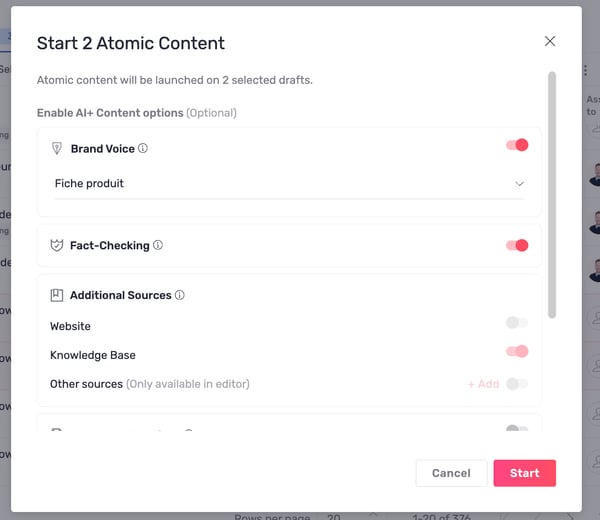Open the Additional Sources info icon
600x520 pixels.
(x=180, y=296)
